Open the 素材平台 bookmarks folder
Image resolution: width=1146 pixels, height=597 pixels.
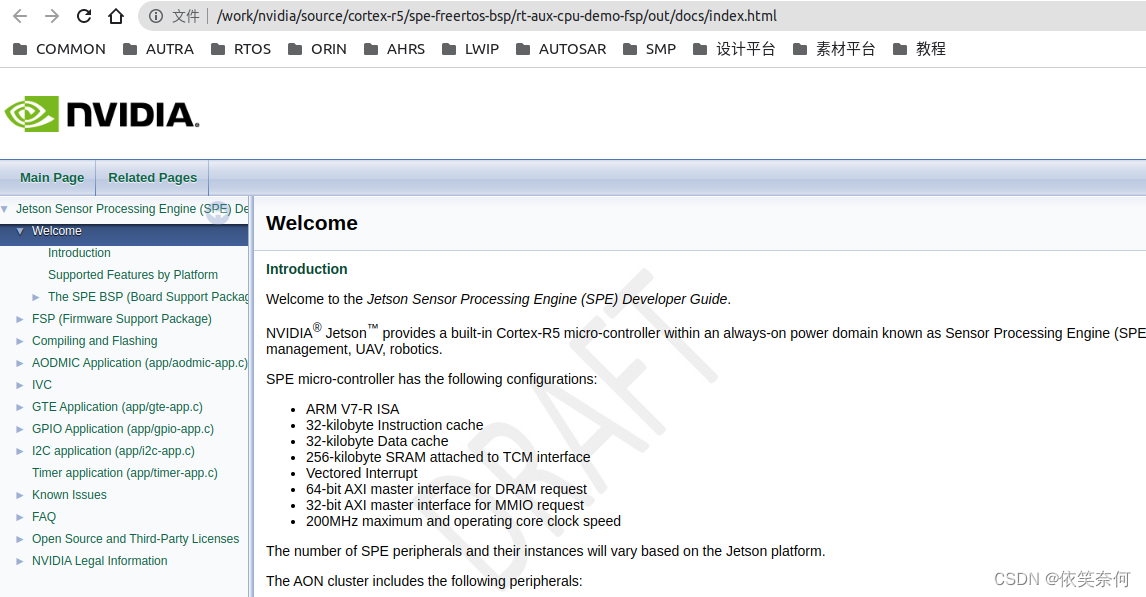834,49
